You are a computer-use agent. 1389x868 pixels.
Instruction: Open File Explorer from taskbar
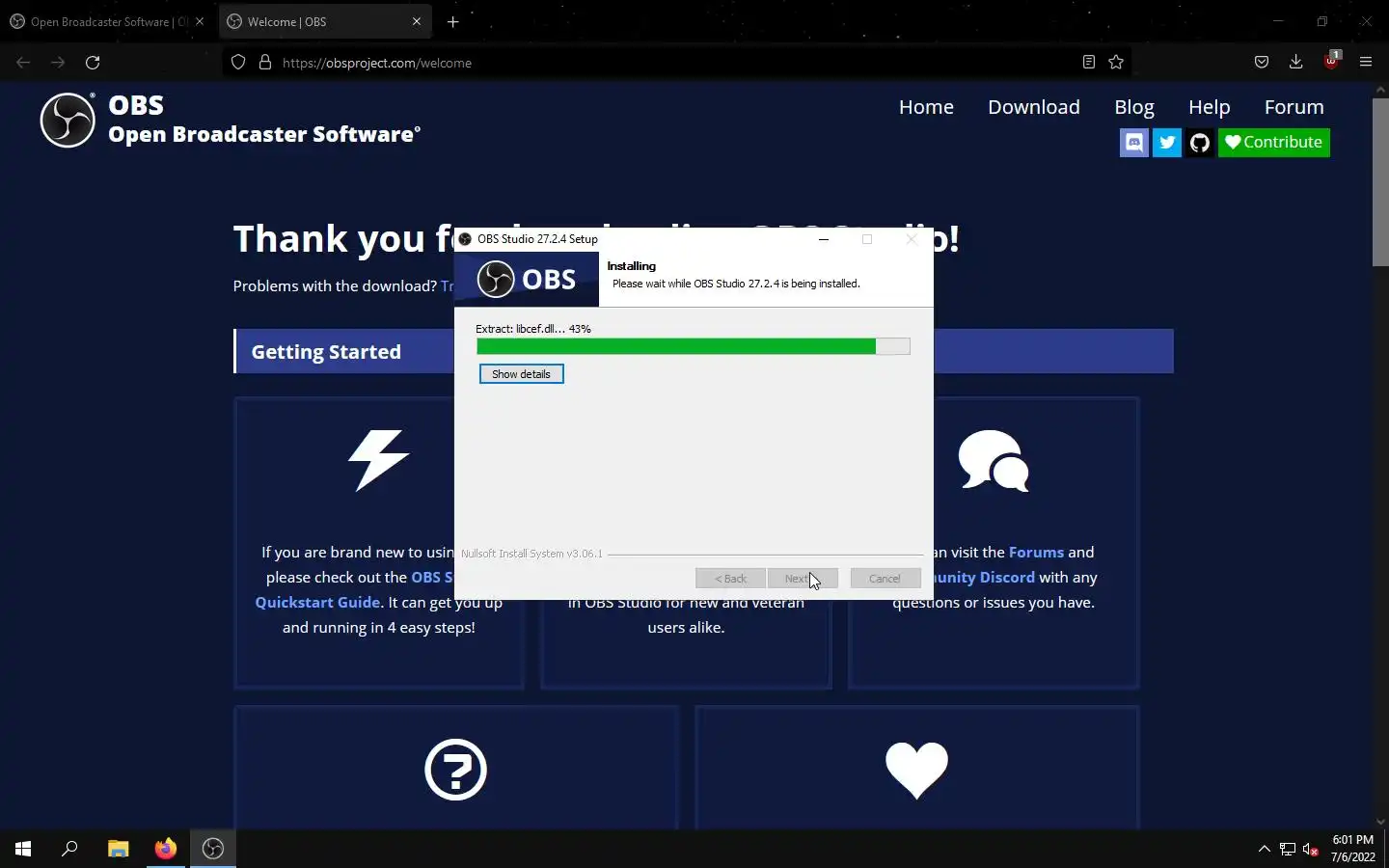click(118, 849)
